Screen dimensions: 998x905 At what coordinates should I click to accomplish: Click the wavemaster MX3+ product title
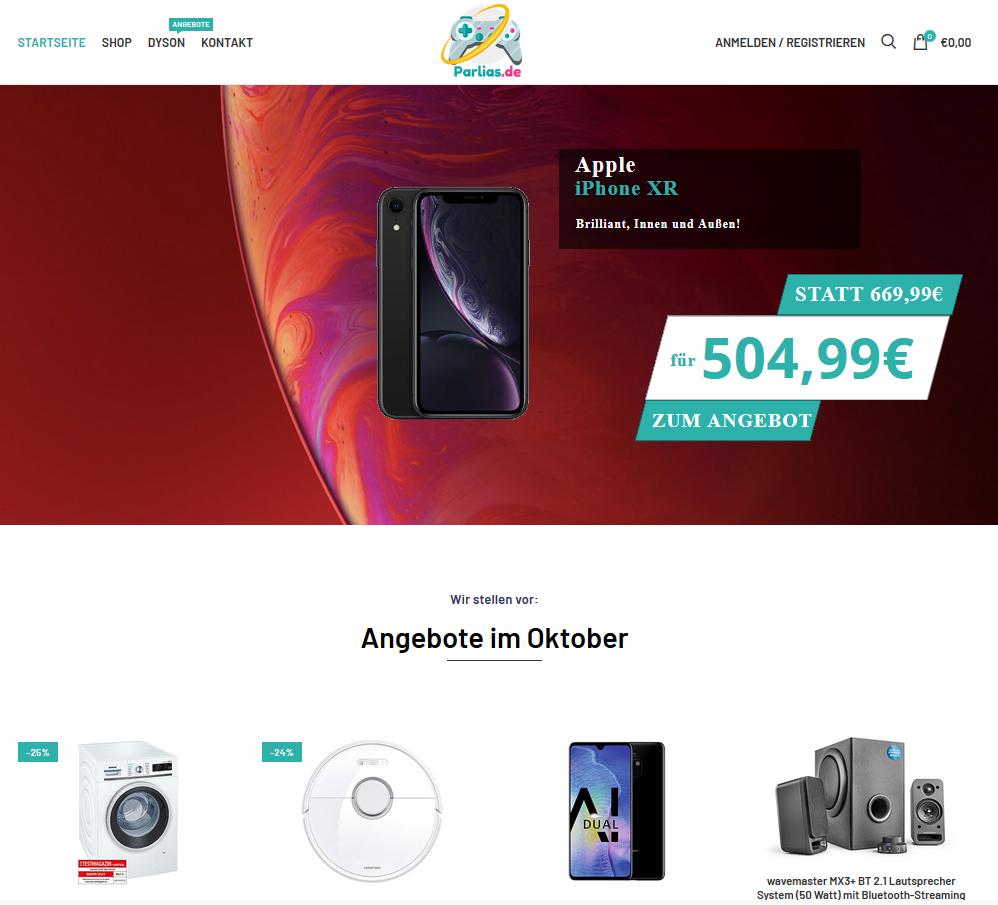[x=861, y=888]
